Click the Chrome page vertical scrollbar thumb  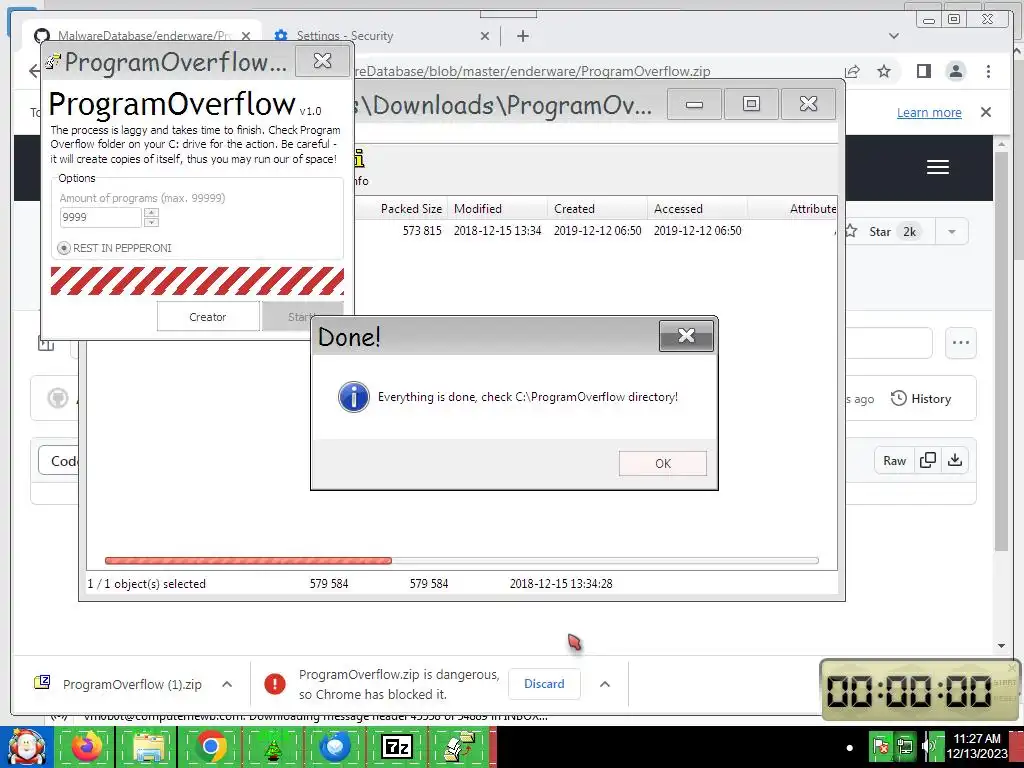1001,349
